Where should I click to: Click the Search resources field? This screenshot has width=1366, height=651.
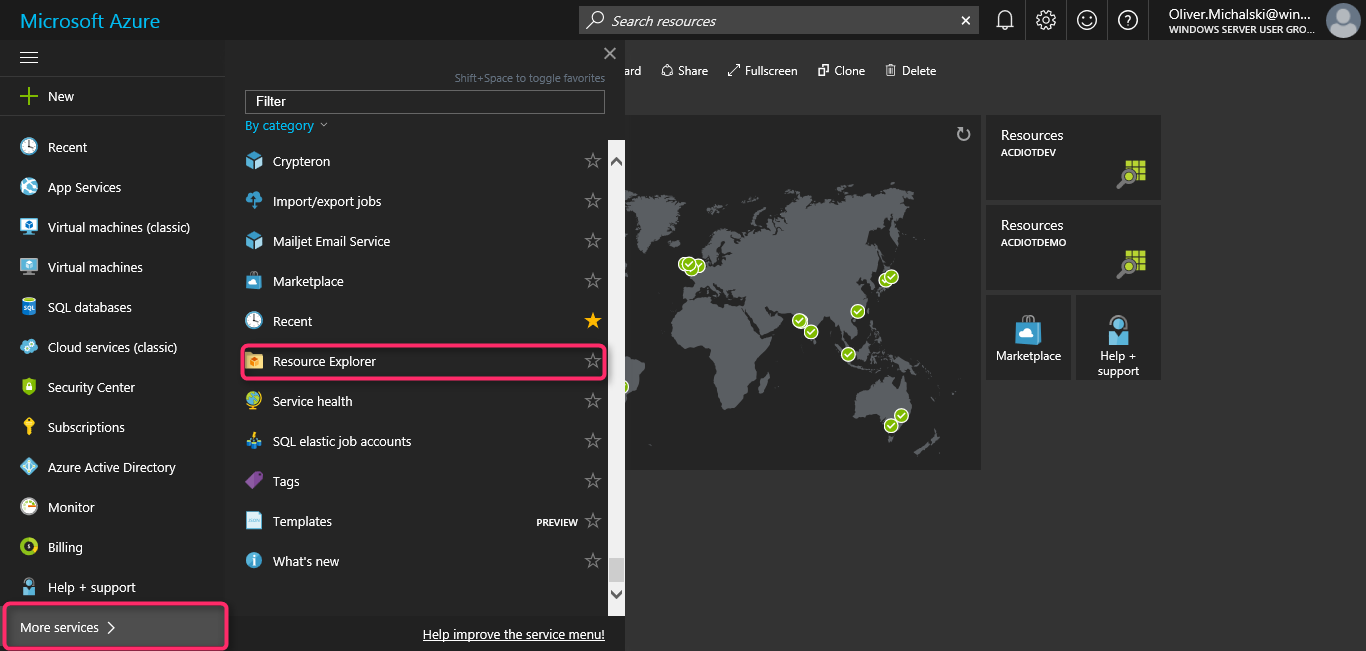(780, 20)
